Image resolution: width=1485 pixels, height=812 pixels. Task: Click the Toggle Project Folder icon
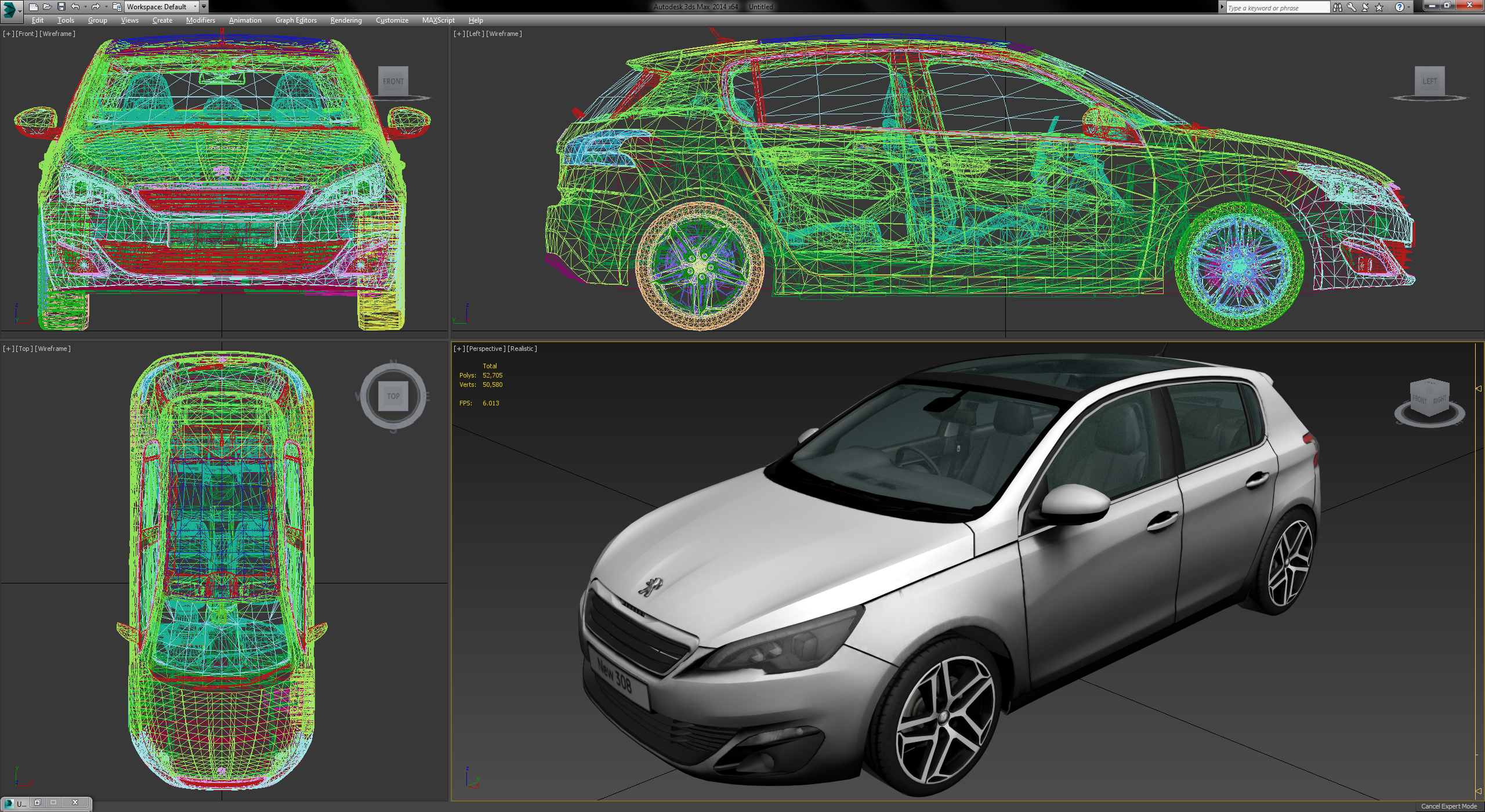click(116, 7)
